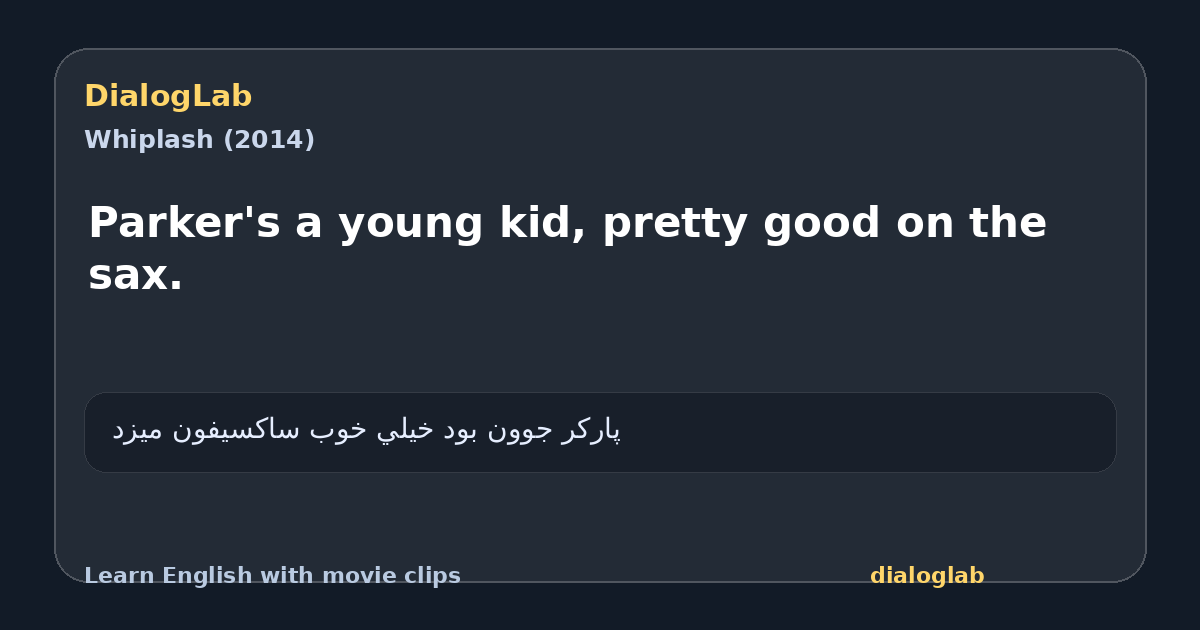
Task: Tap the word "sax." on the second line
Action: [136, 278]
